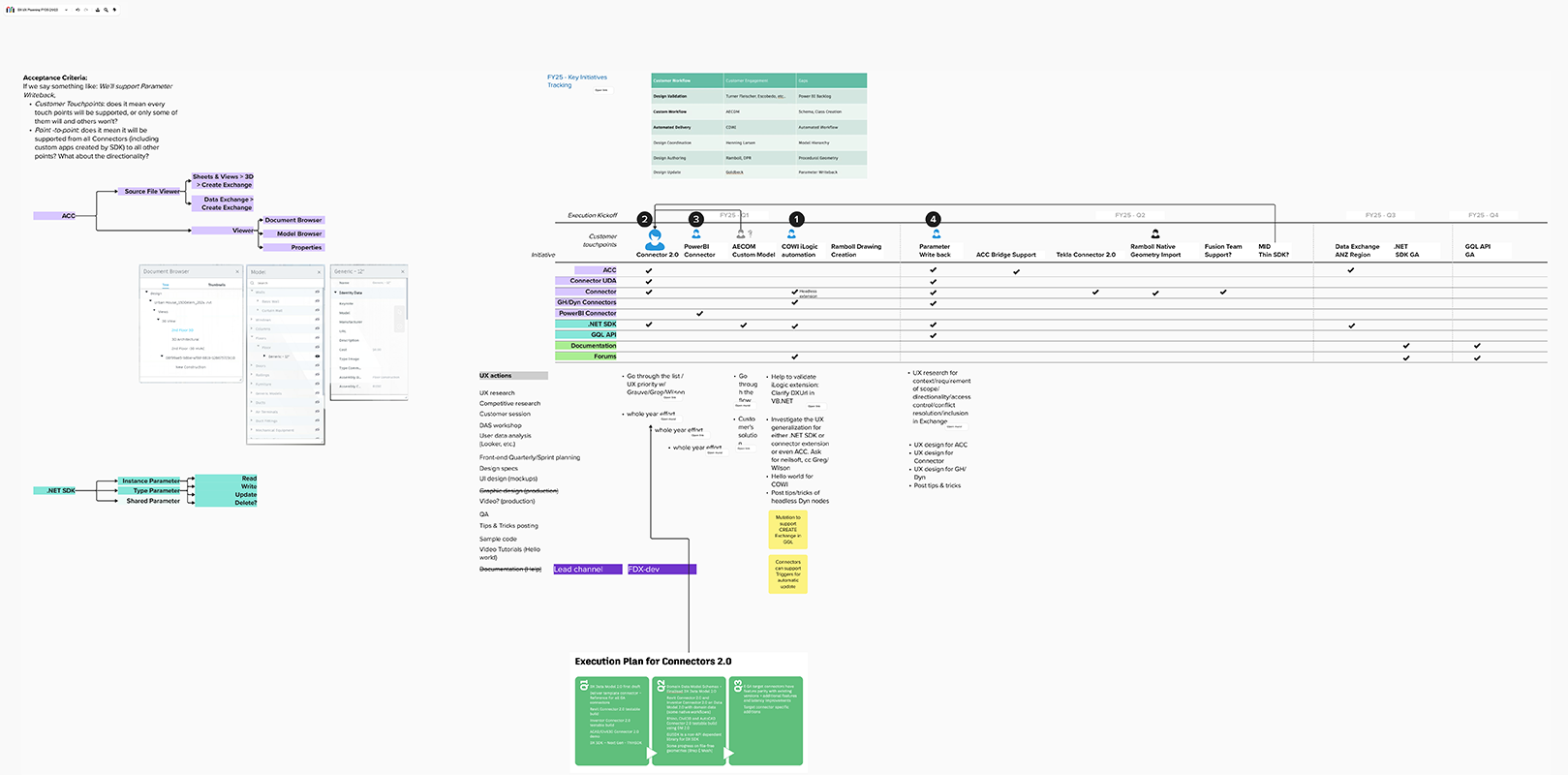Collapse the Views node in Document Browser

(x=156, y=312)
